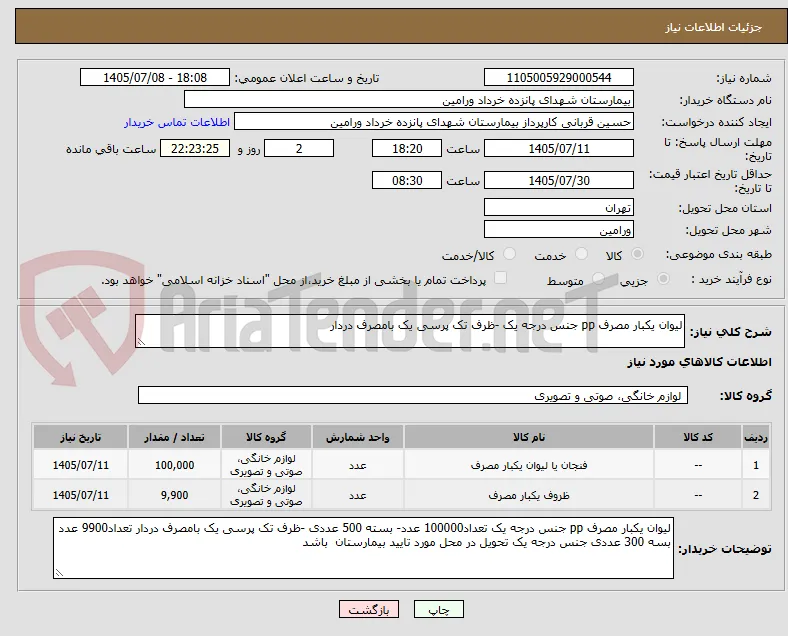Viewport: 788px width, 636px height.
Task: Click the buyer name field بیمارستان شهدای پانزده خرداد
Action: (x=409, y=99)
